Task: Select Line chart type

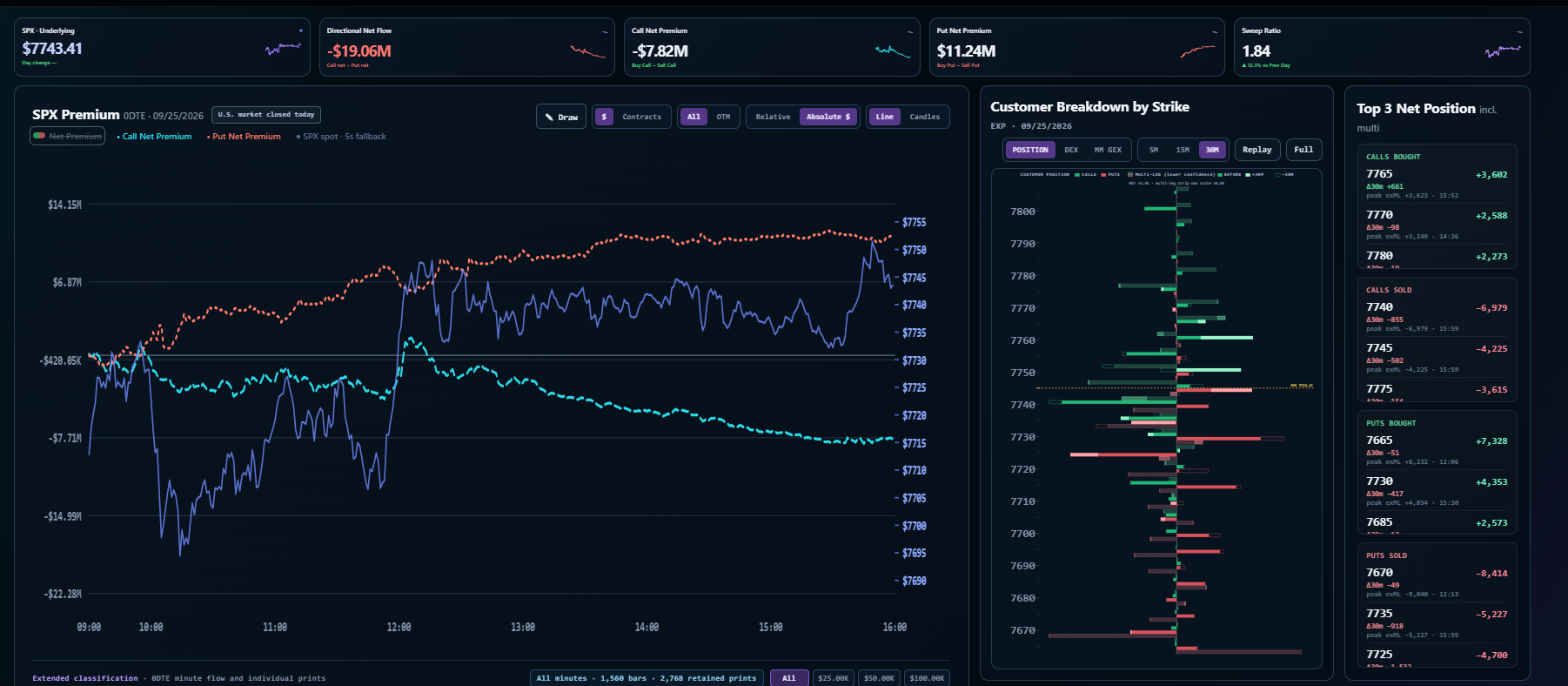Action: tap(885, 117)
